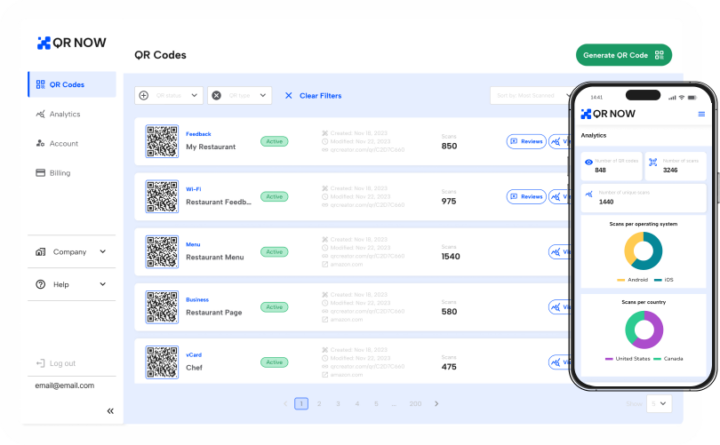Open the QR type filter dropdown
720x445 pixels.
coord(239,96)
